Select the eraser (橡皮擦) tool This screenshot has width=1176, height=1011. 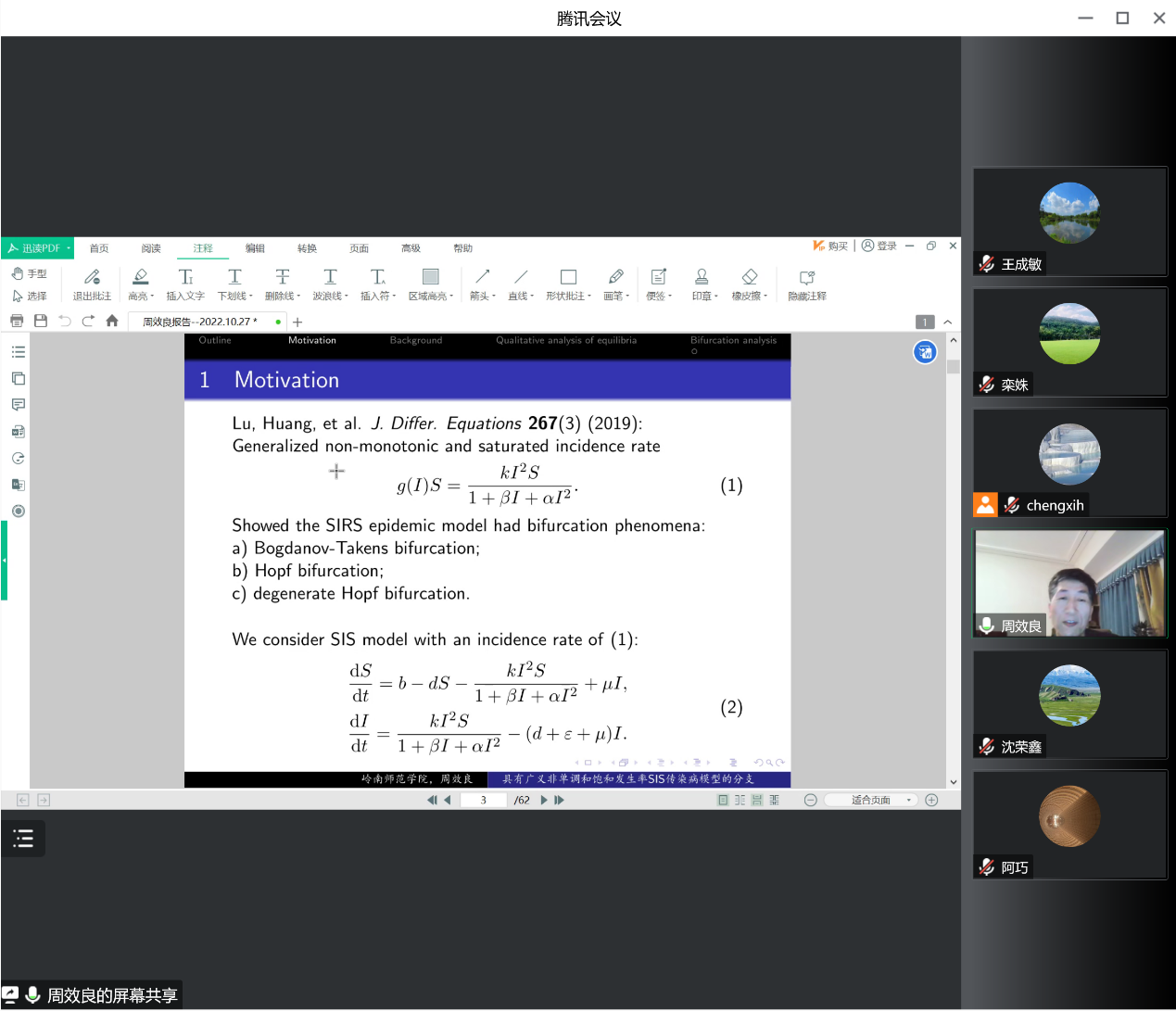[750, 277]
